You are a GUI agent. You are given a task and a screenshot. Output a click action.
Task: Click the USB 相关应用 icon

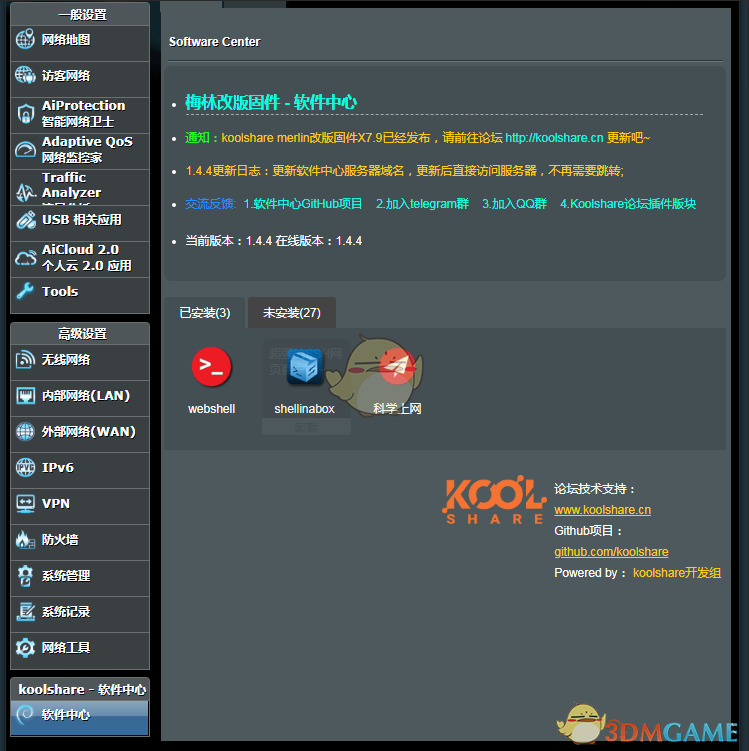[25, 220]
